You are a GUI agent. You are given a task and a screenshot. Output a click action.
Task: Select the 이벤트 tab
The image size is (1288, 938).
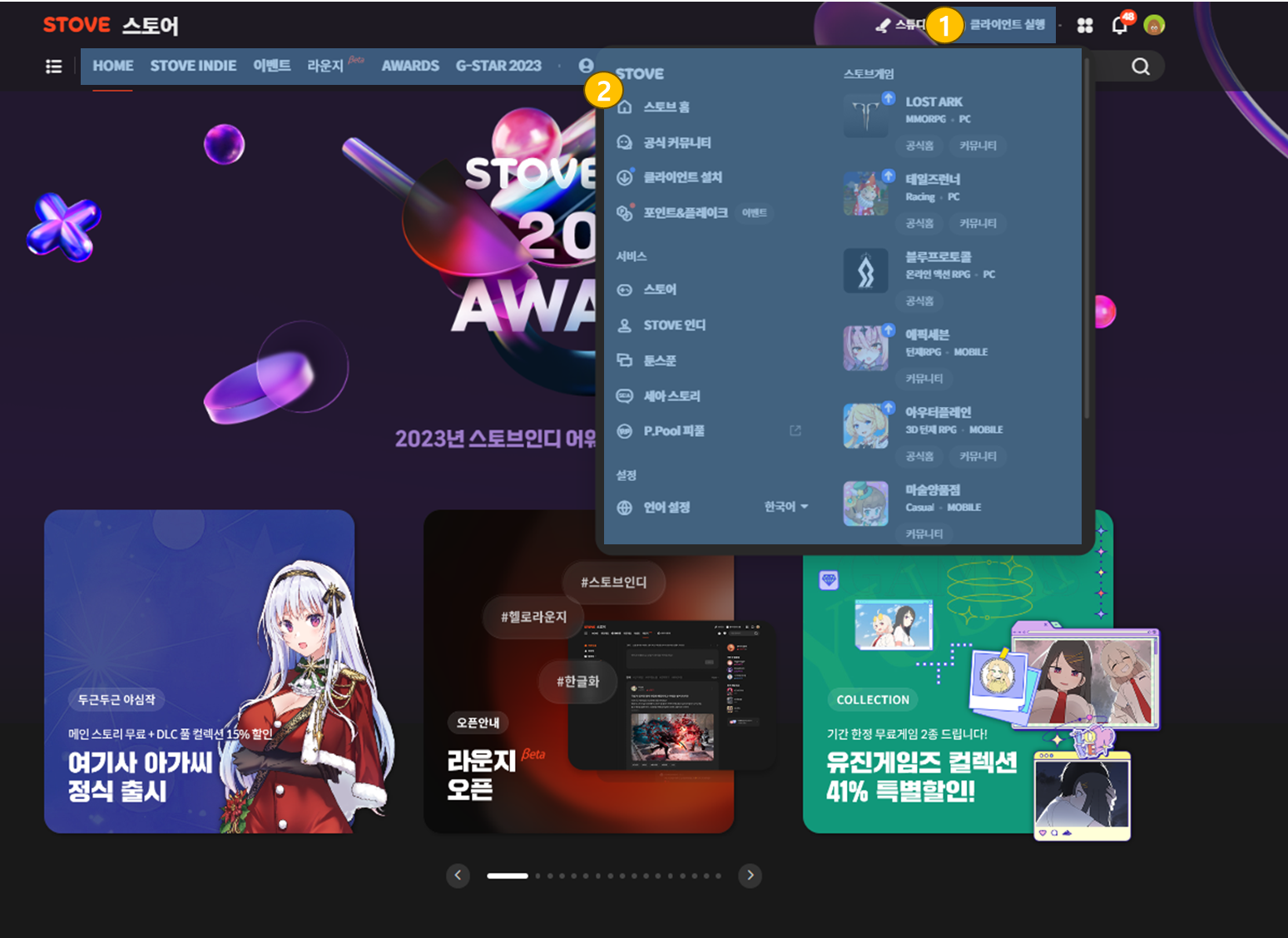click(x=272, y=66)
